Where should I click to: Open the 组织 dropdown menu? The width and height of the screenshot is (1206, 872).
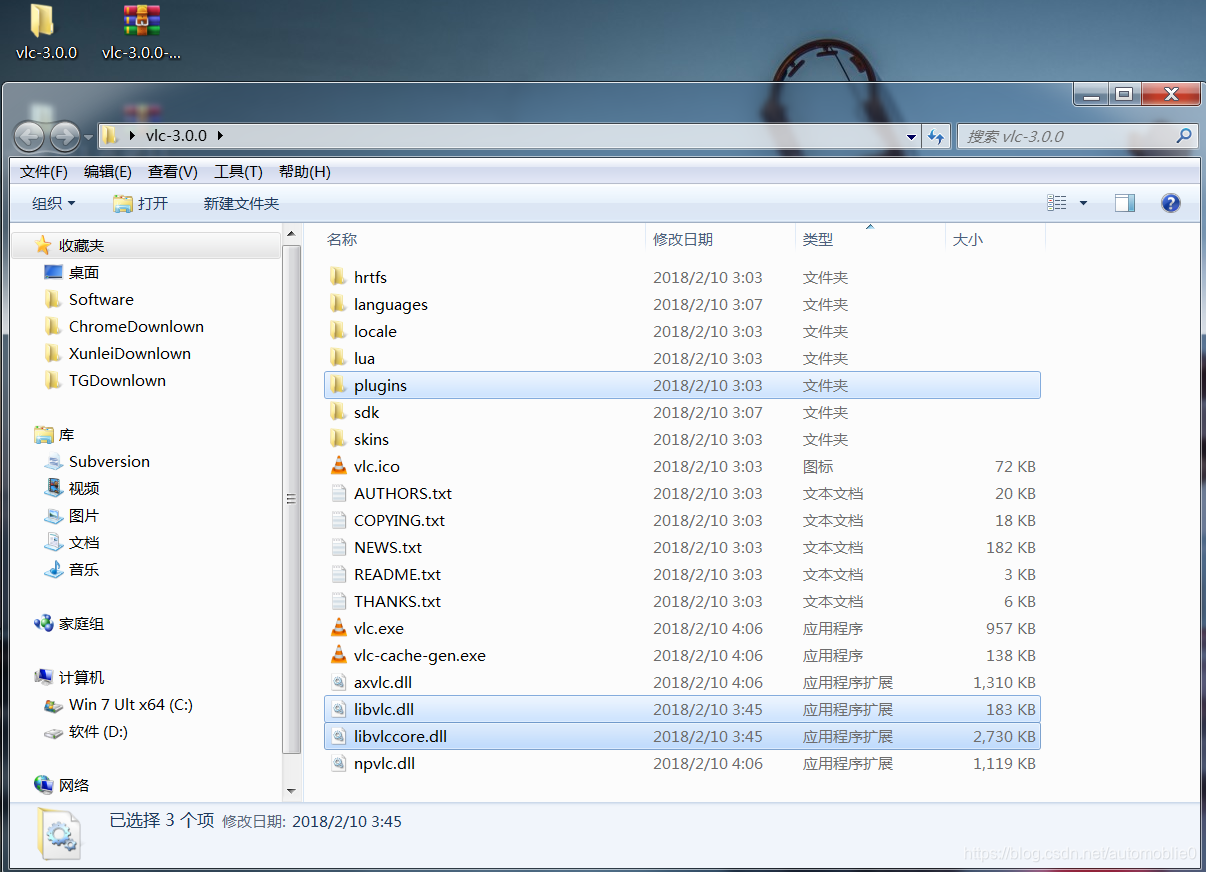53,203
